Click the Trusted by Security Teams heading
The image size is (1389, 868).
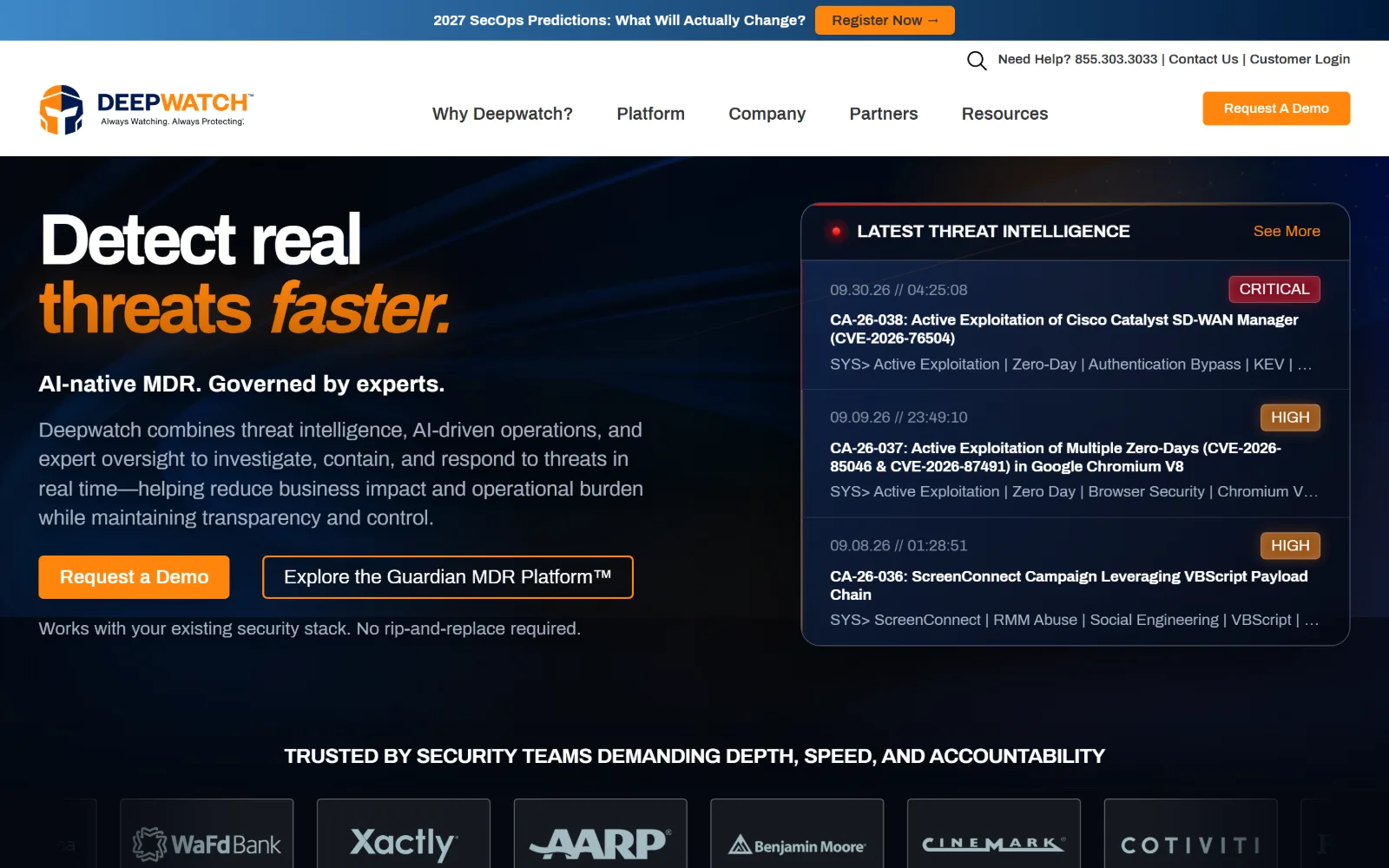point(694,756)
